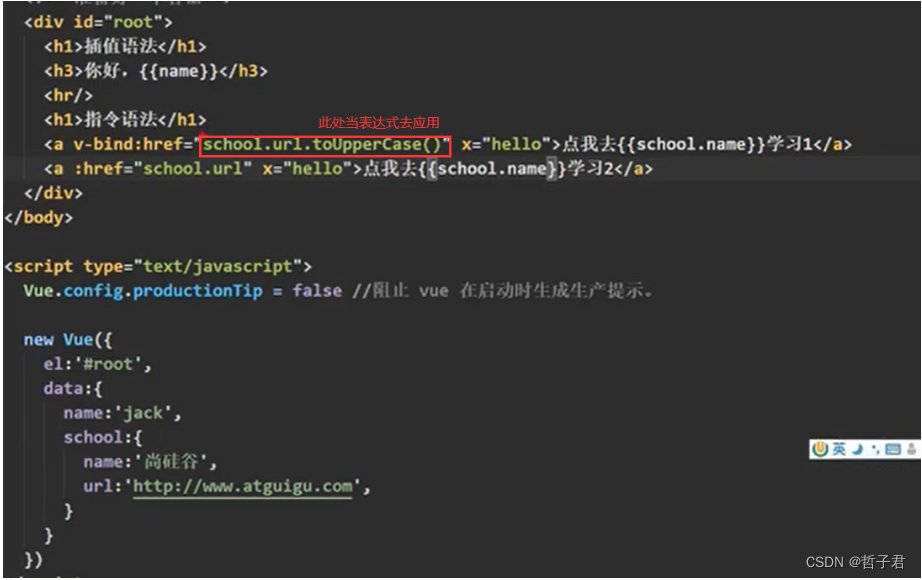
Task: Click the school:{ property line
Action: (103, 438)
